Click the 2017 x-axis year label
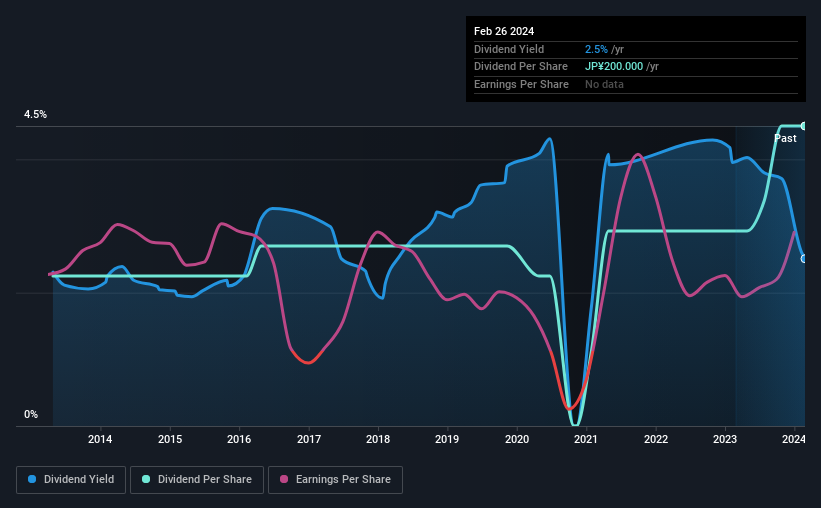 (309, 439)
